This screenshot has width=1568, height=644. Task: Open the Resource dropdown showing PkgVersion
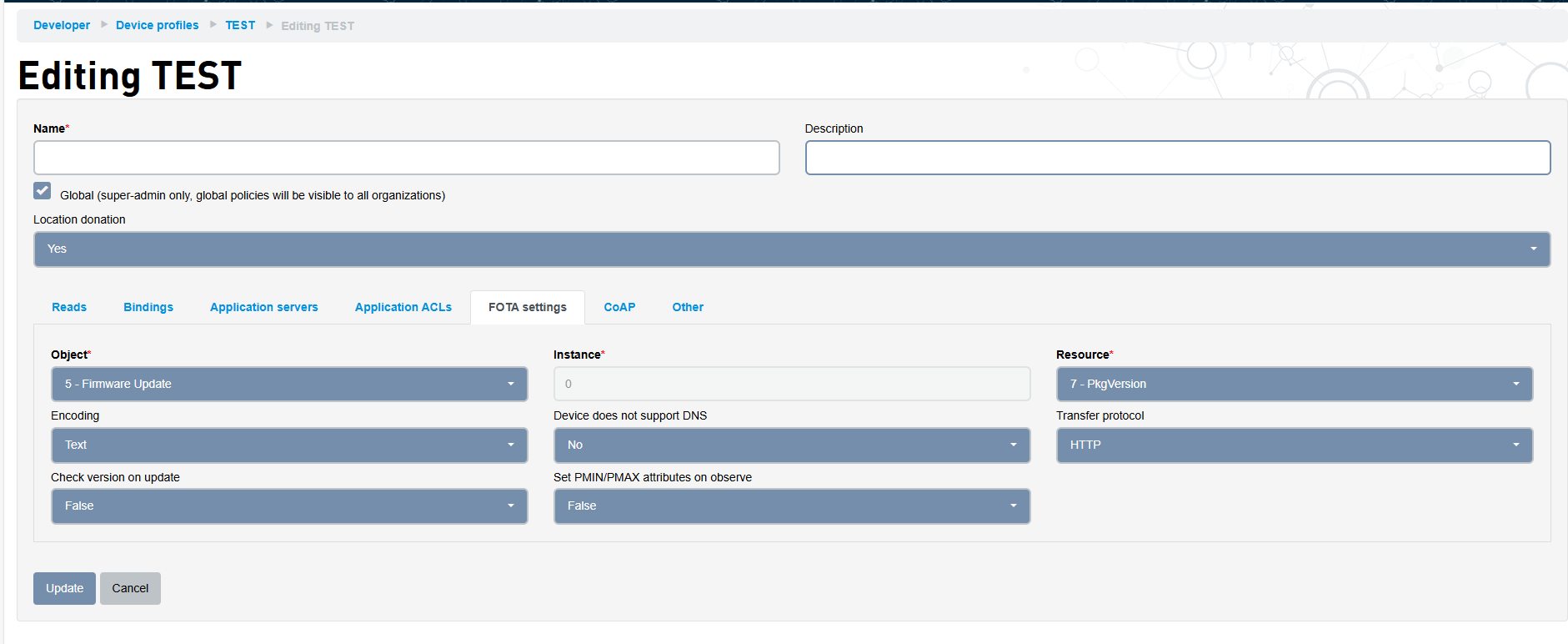click(1294, 385)
